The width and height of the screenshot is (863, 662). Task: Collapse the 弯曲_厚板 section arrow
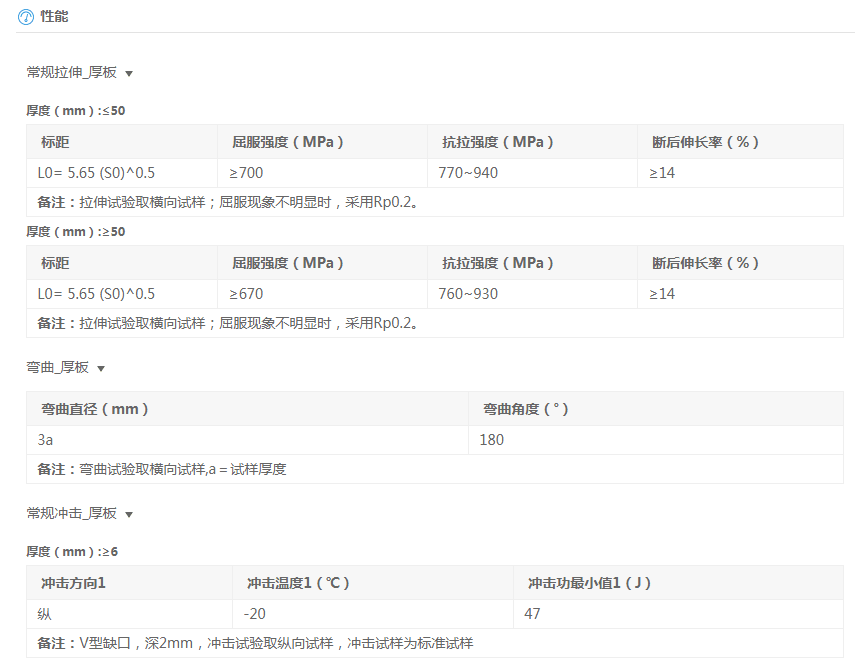(x=101, y=369)
